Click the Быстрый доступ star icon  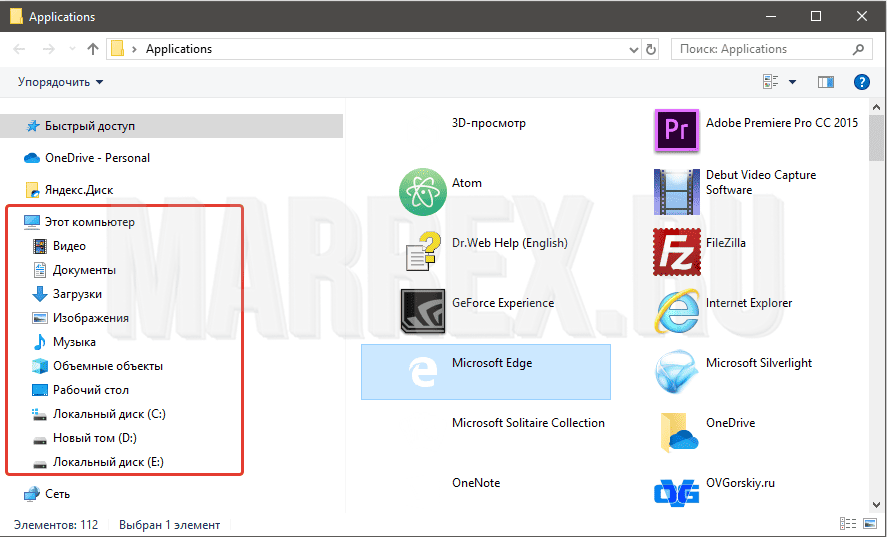33,126
